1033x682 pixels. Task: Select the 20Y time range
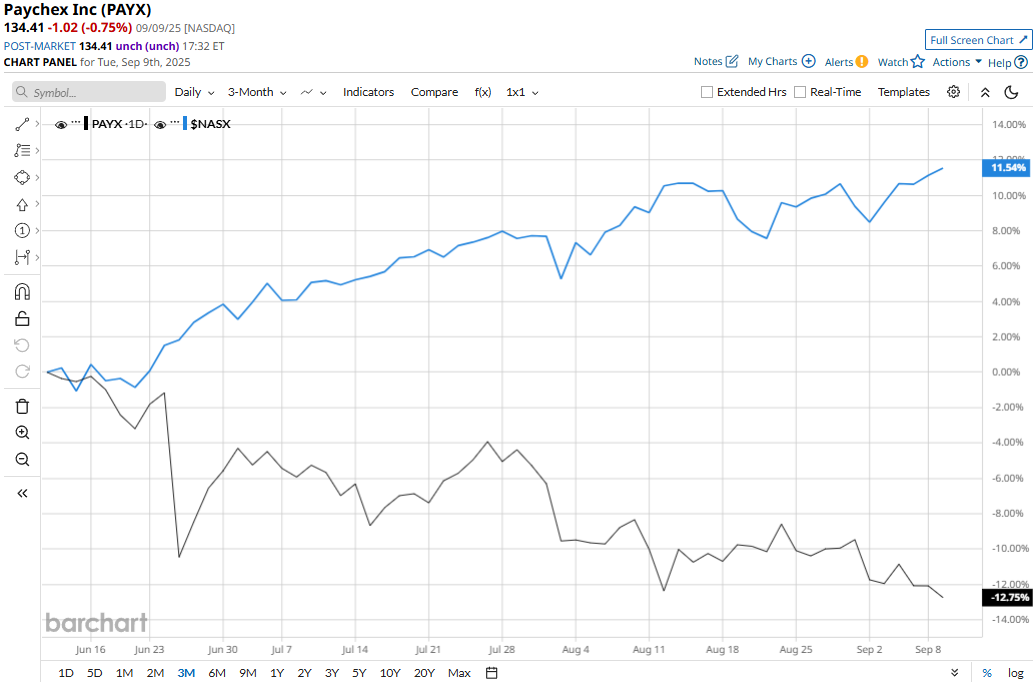pos(424,673)
